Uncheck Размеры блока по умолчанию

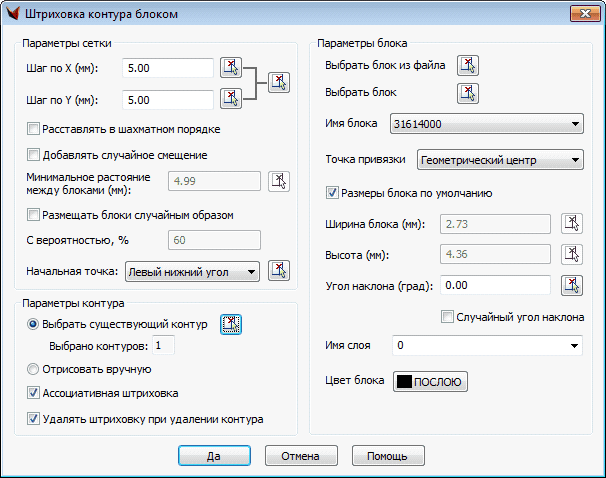(333, 193)
